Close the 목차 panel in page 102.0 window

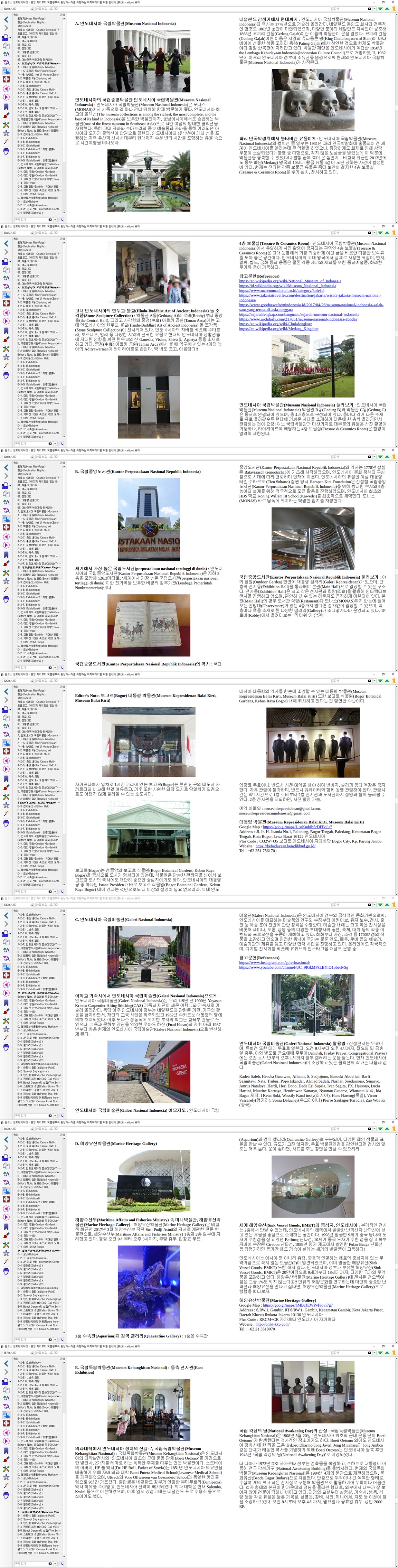tap(65, 15)
